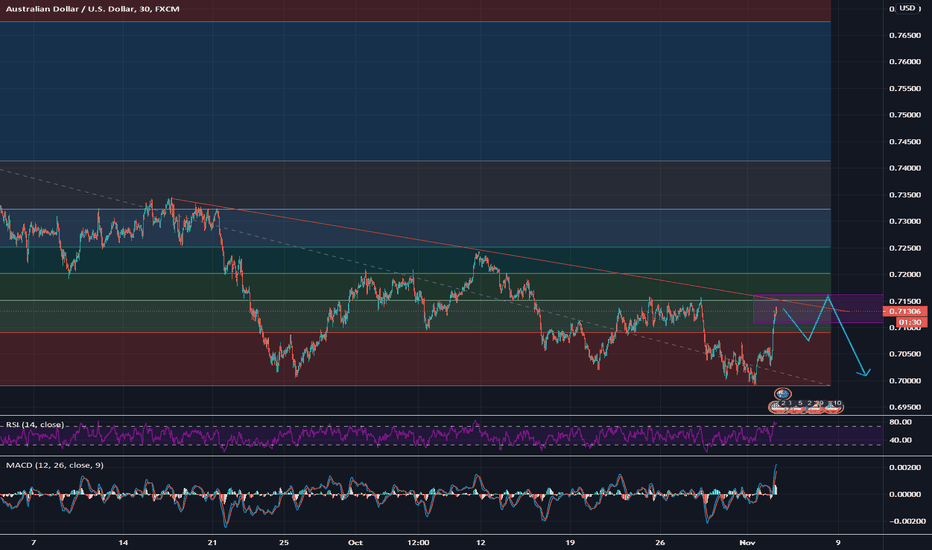Open the leftmost US flag event marker badged 2
This screenshot has height=550, width=932.
coord(777,407)
